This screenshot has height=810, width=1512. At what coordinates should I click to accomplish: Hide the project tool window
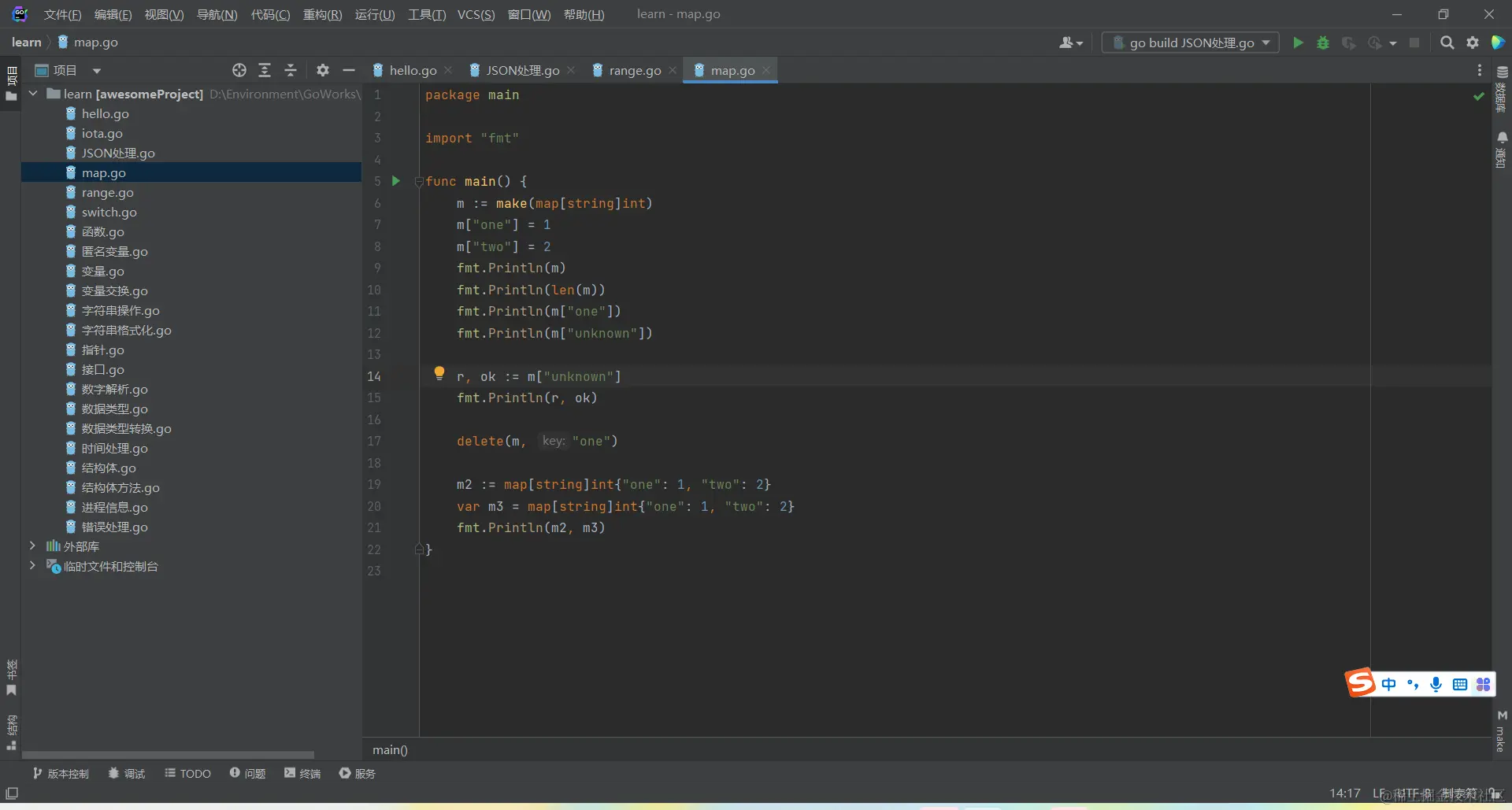(349, 71)
